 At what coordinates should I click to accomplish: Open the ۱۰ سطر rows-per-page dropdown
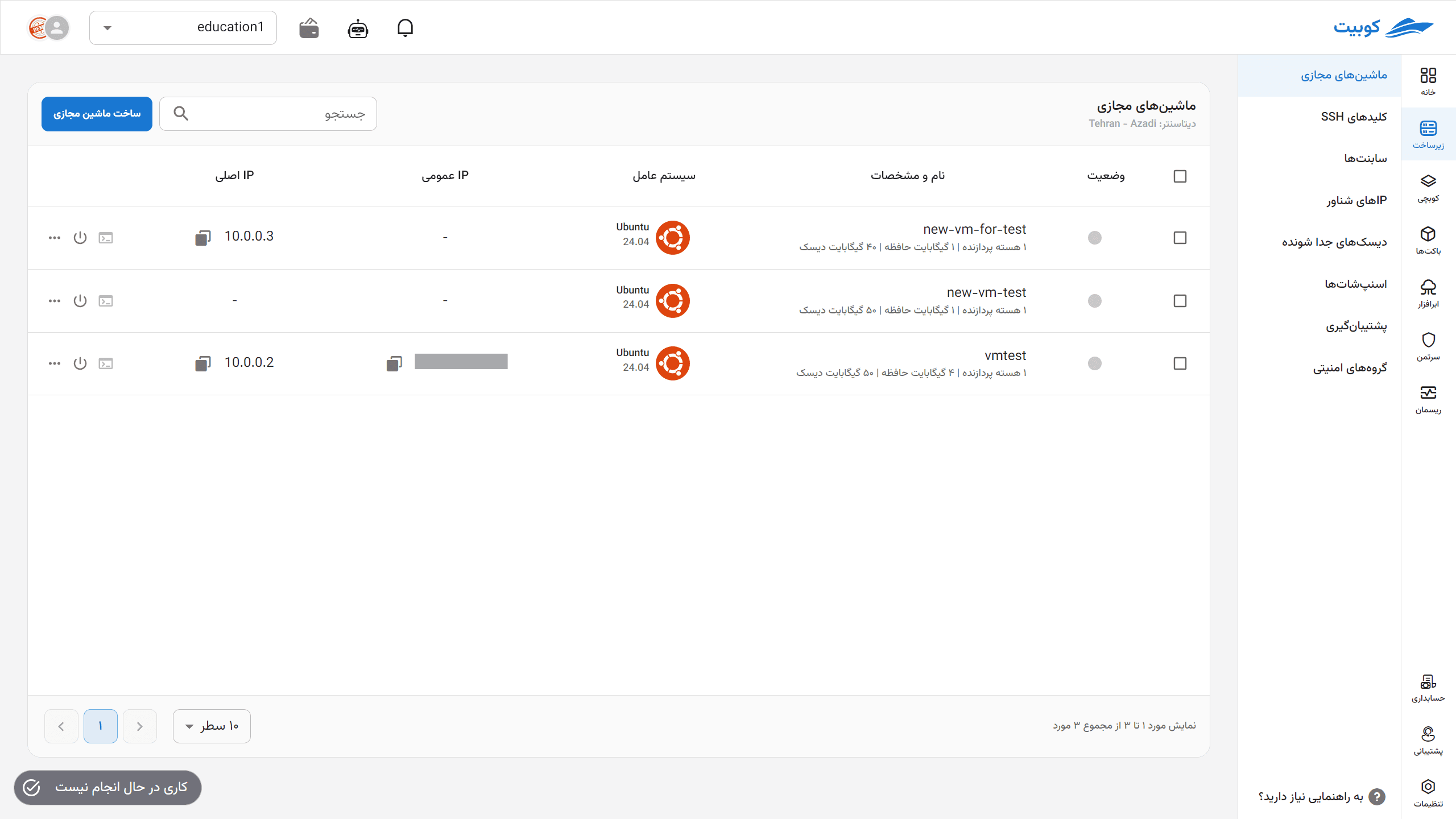click(212, 726)
